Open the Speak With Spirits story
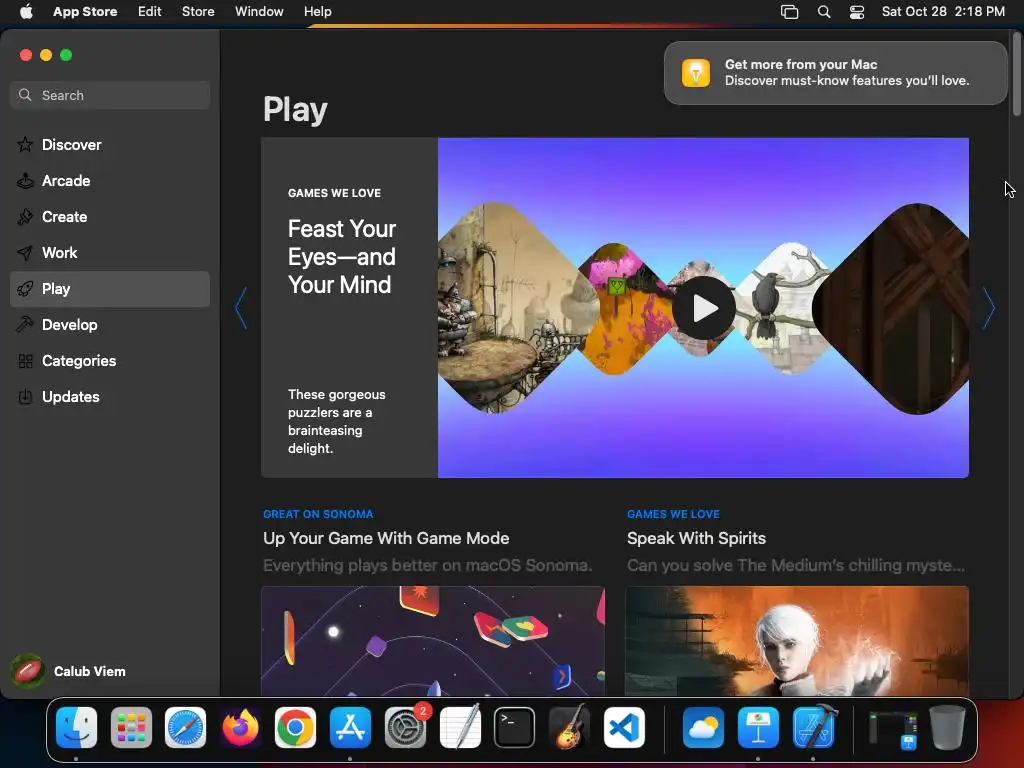The image size is (1024, 768). 696,538
